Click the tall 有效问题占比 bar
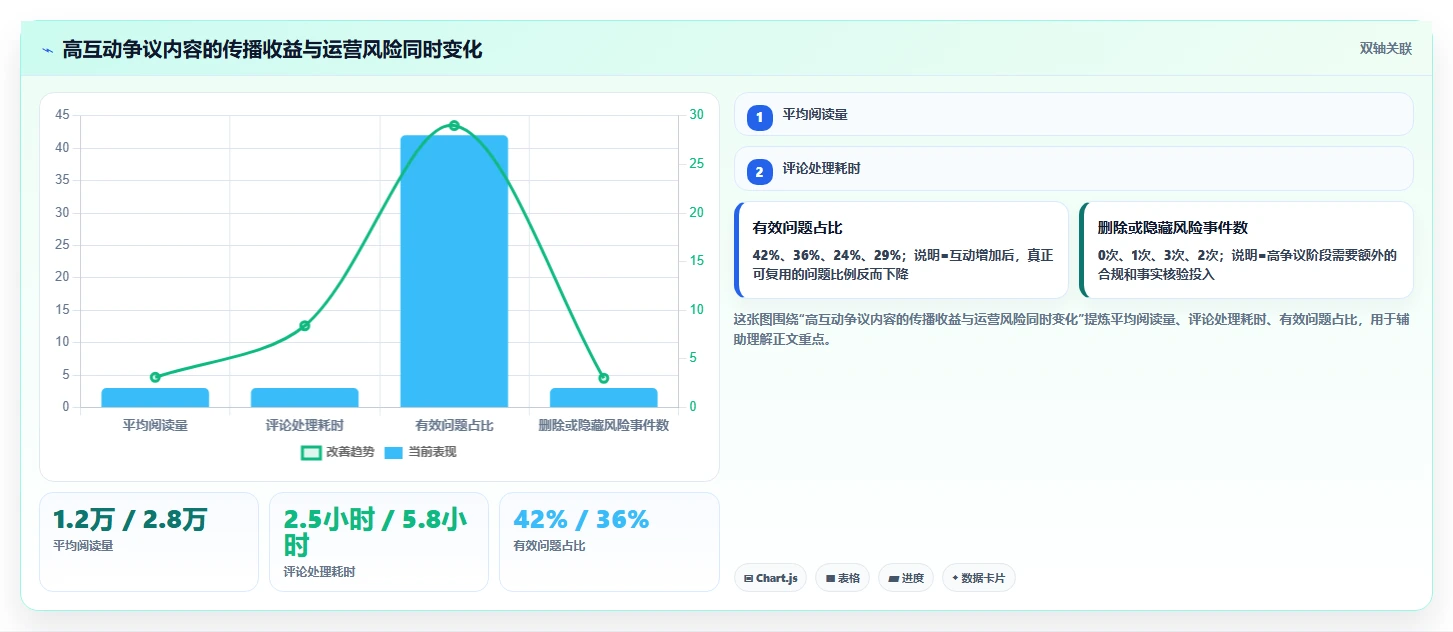This screenshot has height=632, width=1453. (x=454, y=271)
